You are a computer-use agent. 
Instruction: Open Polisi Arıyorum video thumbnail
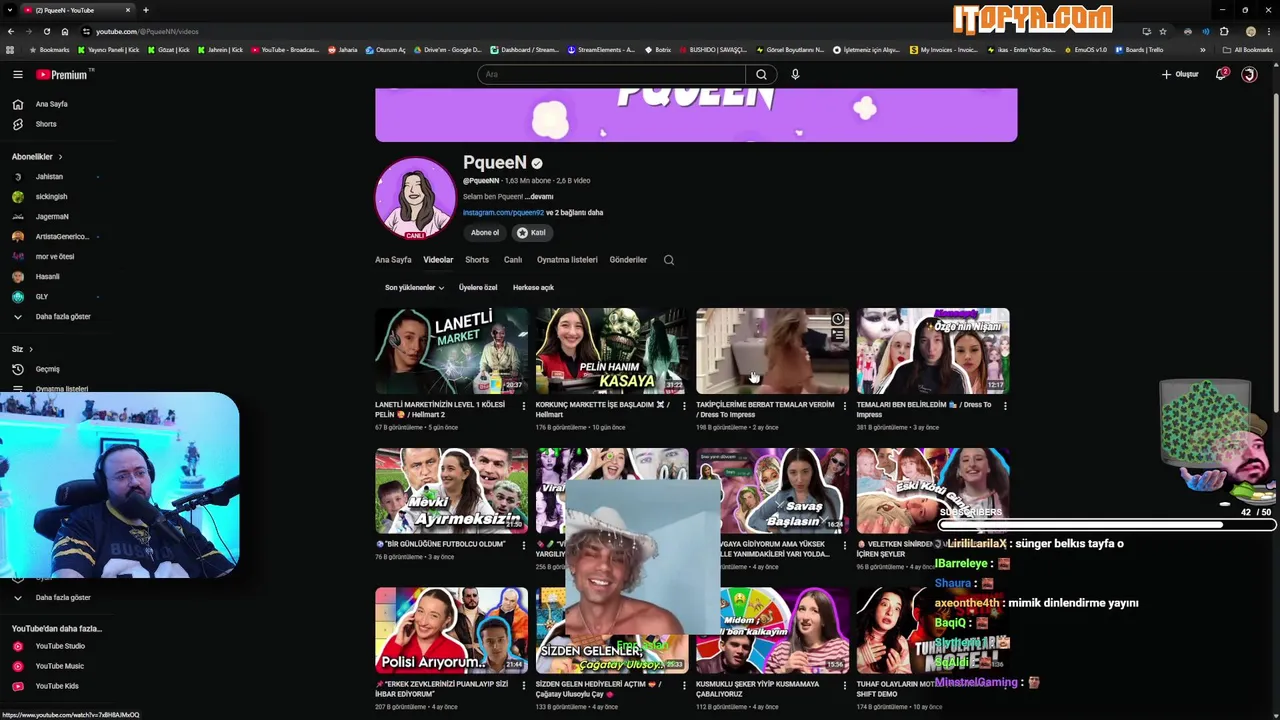[x=451, y=631]
